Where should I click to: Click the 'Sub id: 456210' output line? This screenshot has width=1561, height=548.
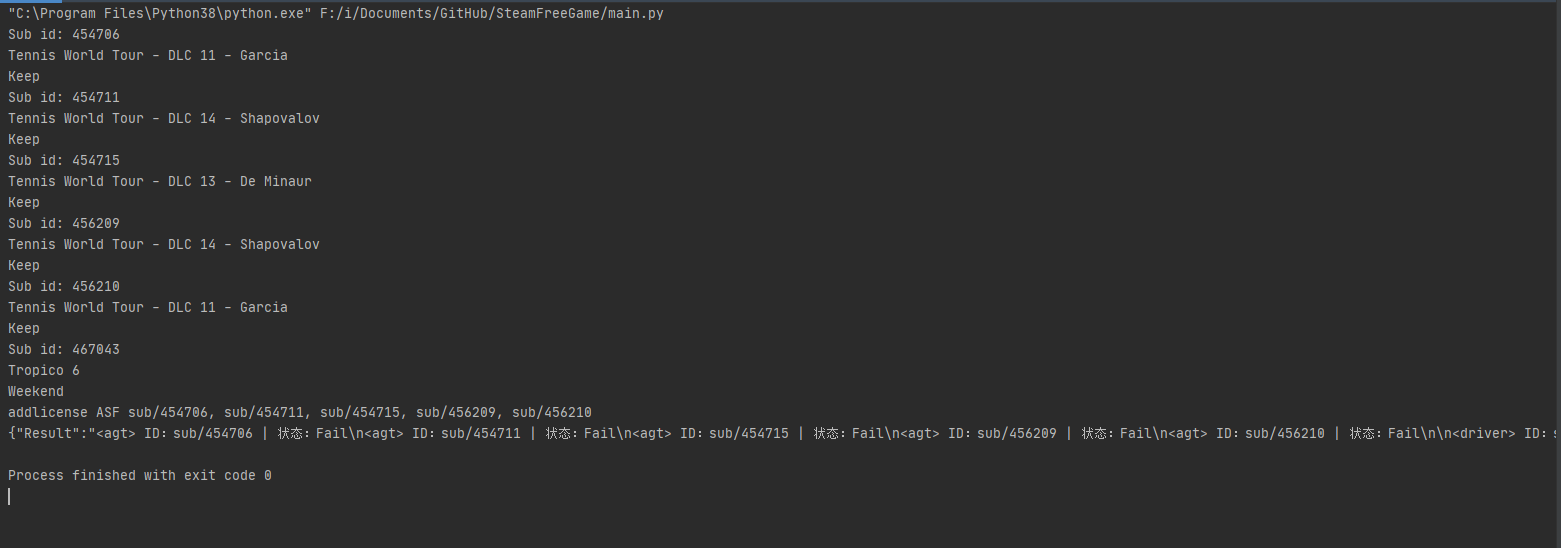click(64, 286)
